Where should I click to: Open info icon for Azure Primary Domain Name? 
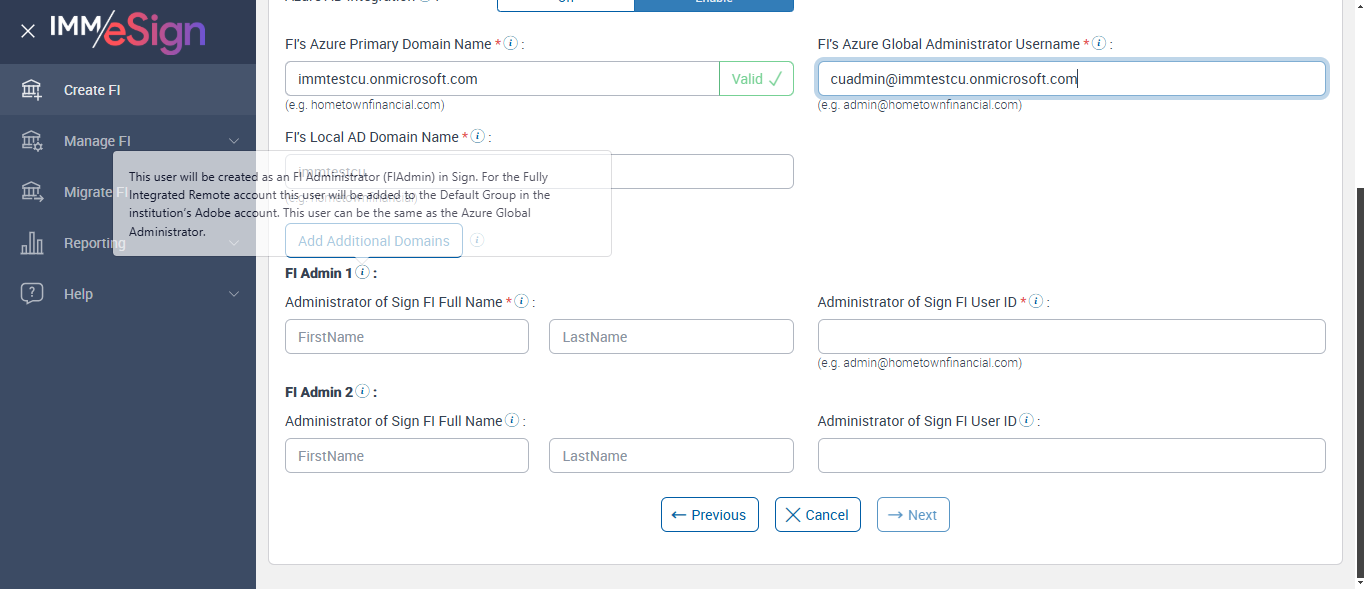510,44
